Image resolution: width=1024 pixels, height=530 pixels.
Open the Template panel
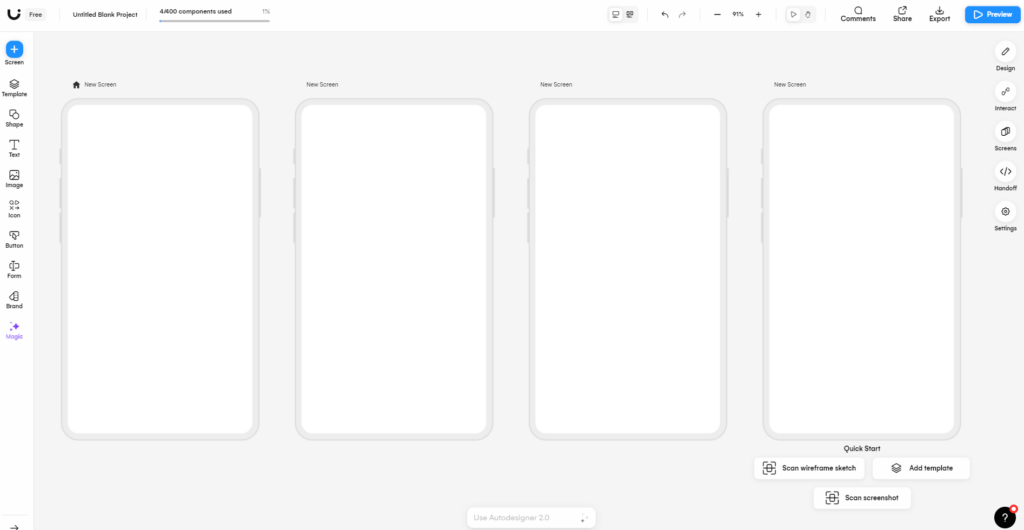(x=14, y=87)
